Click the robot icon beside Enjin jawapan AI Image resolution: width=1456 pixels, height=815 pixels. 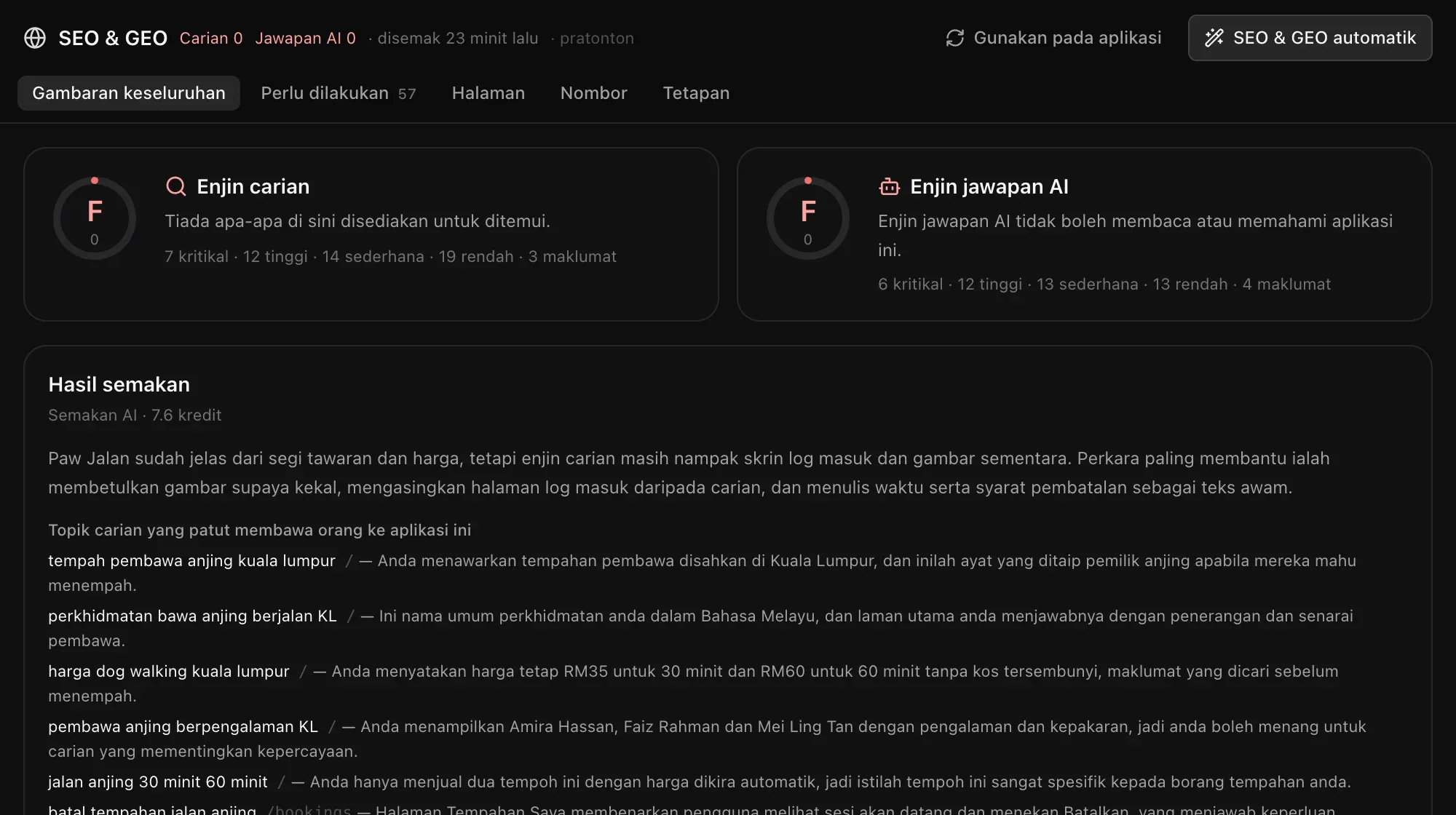pyautogui.click(x=889, y=186)
